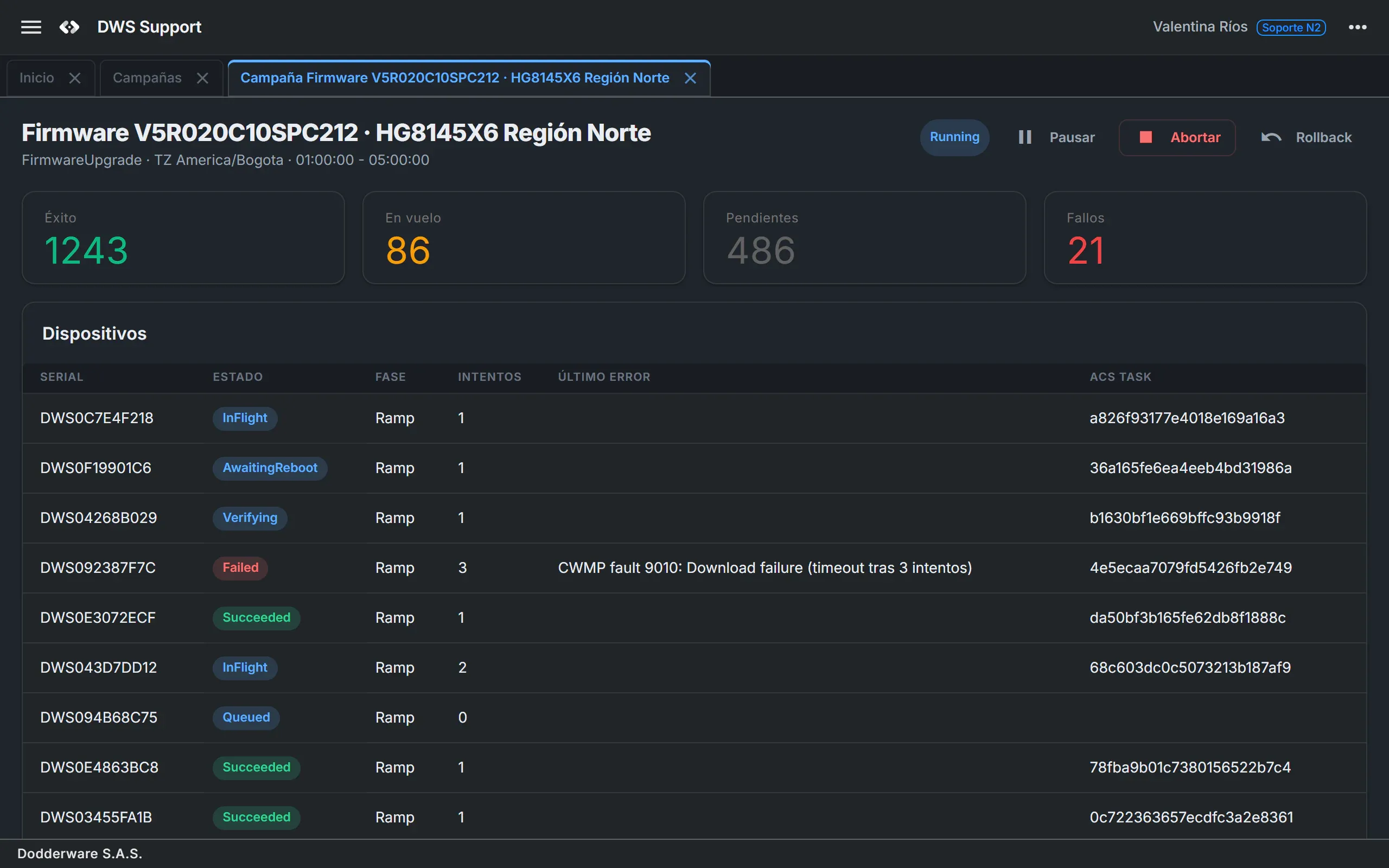Open the three-dot overflow menu

[x=1358, y=27]
